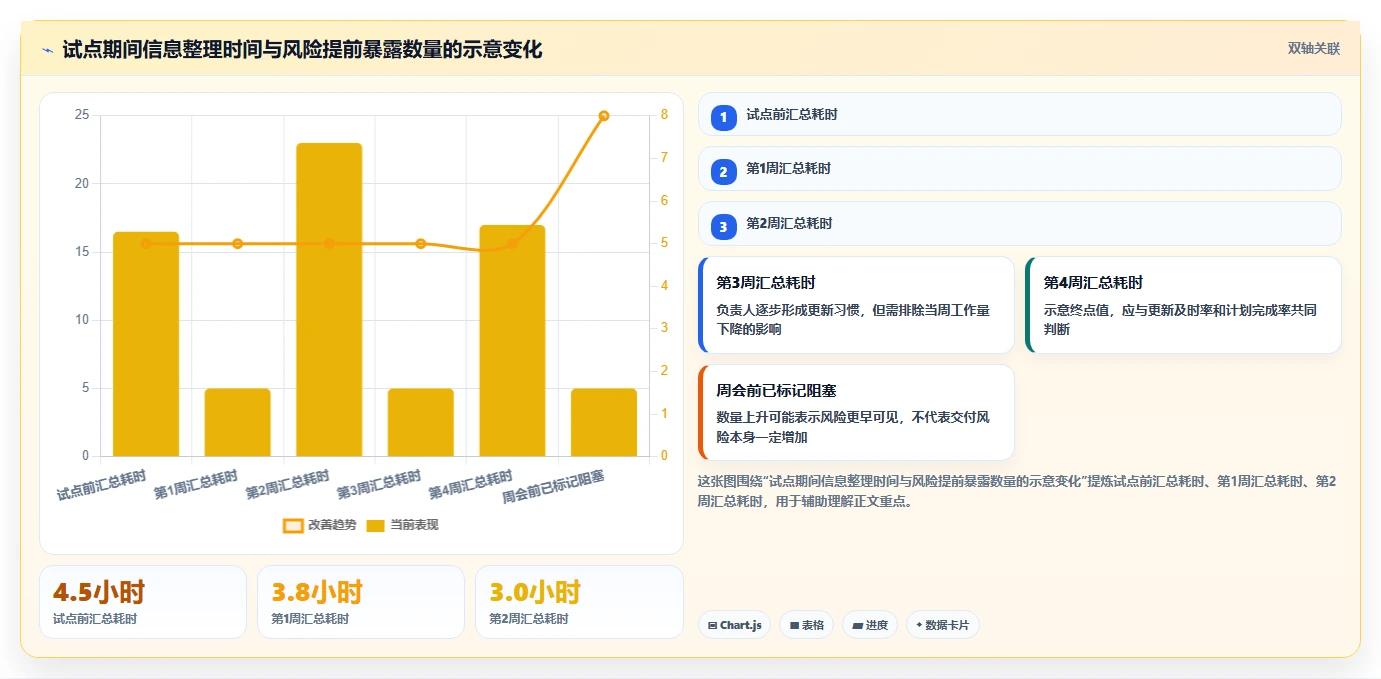Click the lightning icon before the title

[x=48, y=50]
